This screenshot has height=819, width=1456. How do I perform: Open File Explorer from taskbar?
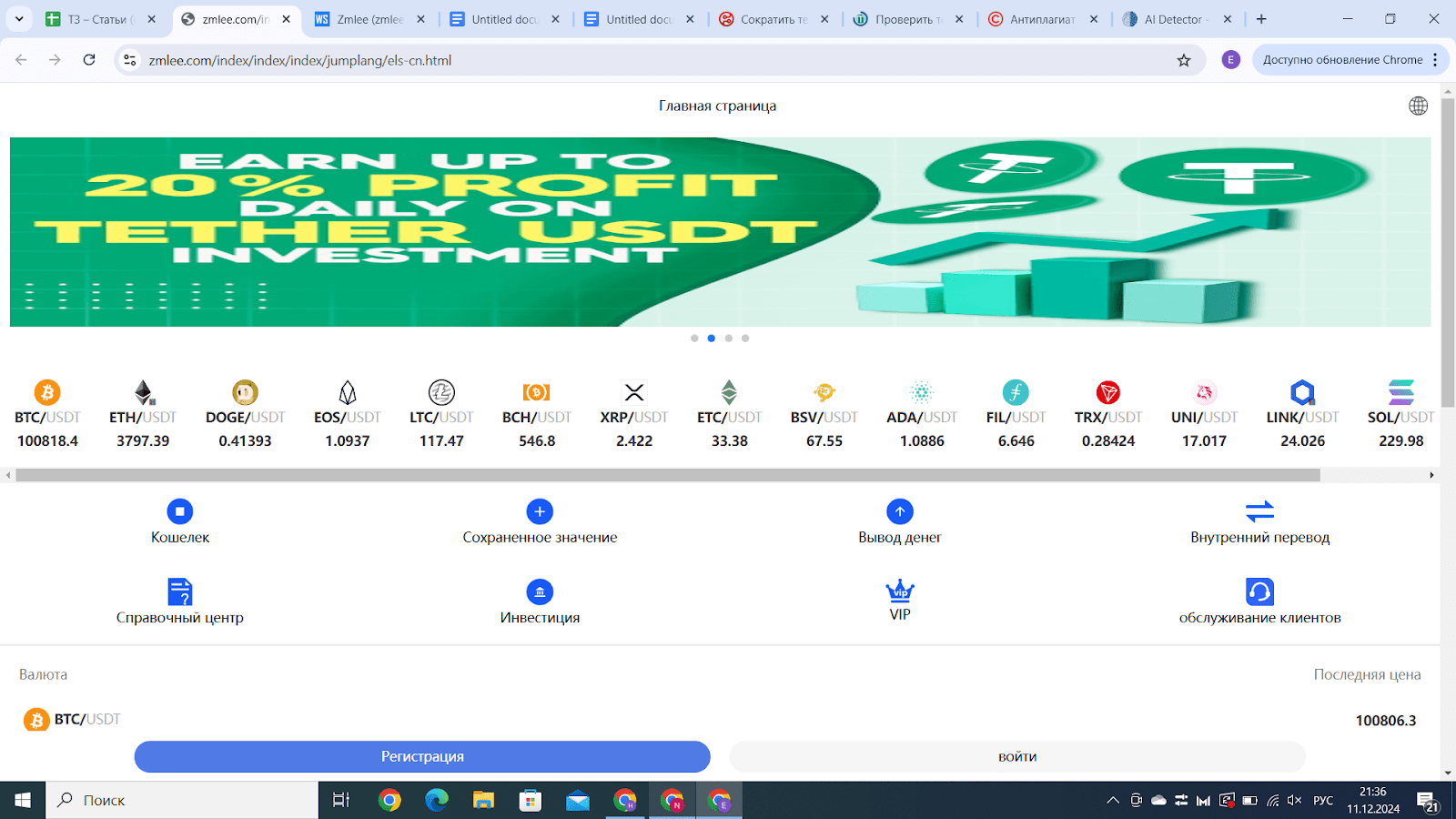(483, 801)
